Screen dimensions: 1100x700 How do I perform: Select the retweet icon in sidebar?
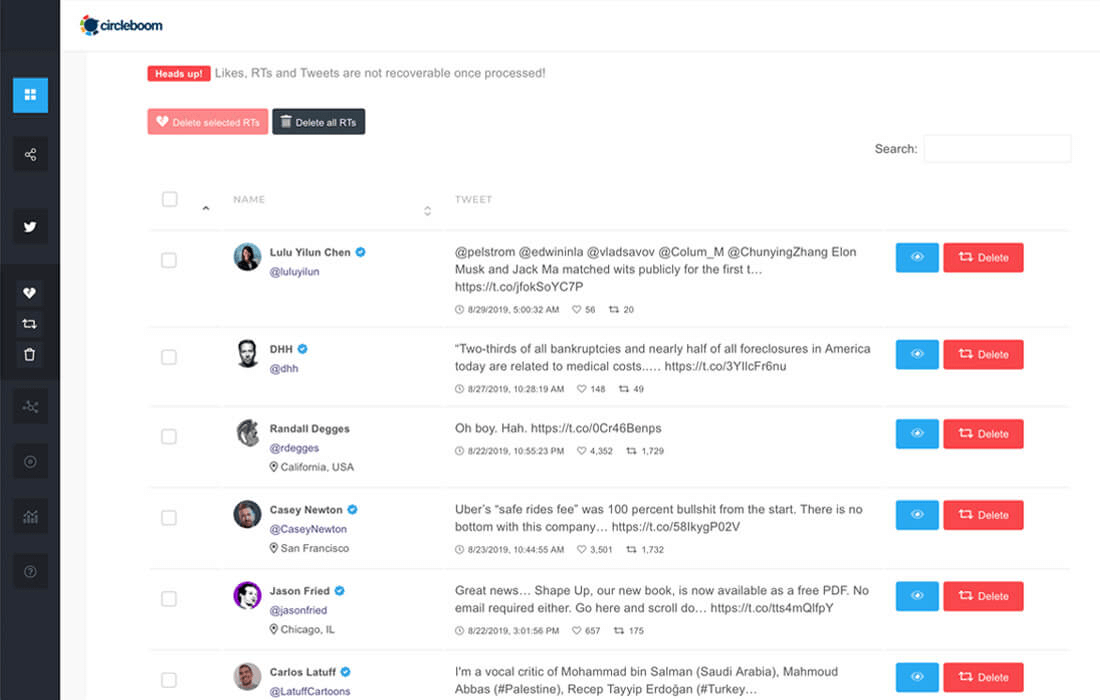click(x=29, y=324)
